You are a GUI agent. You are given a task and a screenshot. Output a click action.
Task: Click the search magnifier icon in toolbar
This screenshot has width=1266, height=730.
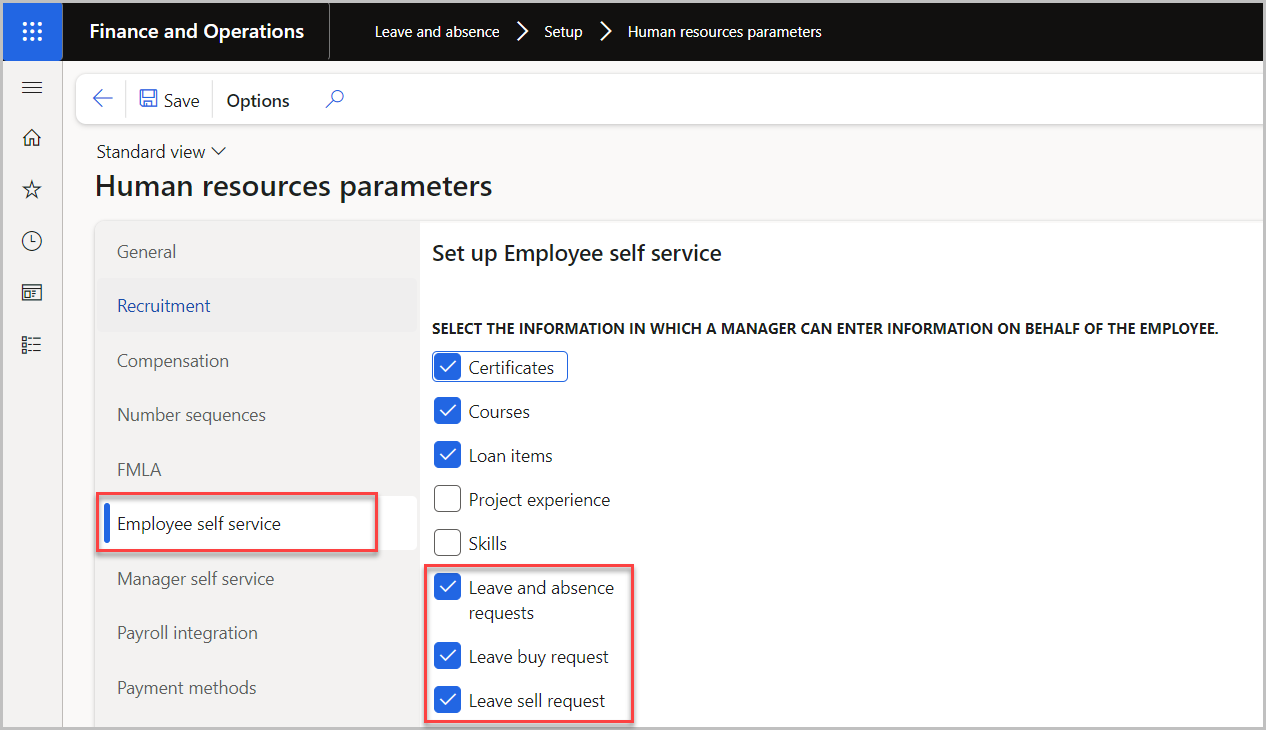tap(335, 98)
